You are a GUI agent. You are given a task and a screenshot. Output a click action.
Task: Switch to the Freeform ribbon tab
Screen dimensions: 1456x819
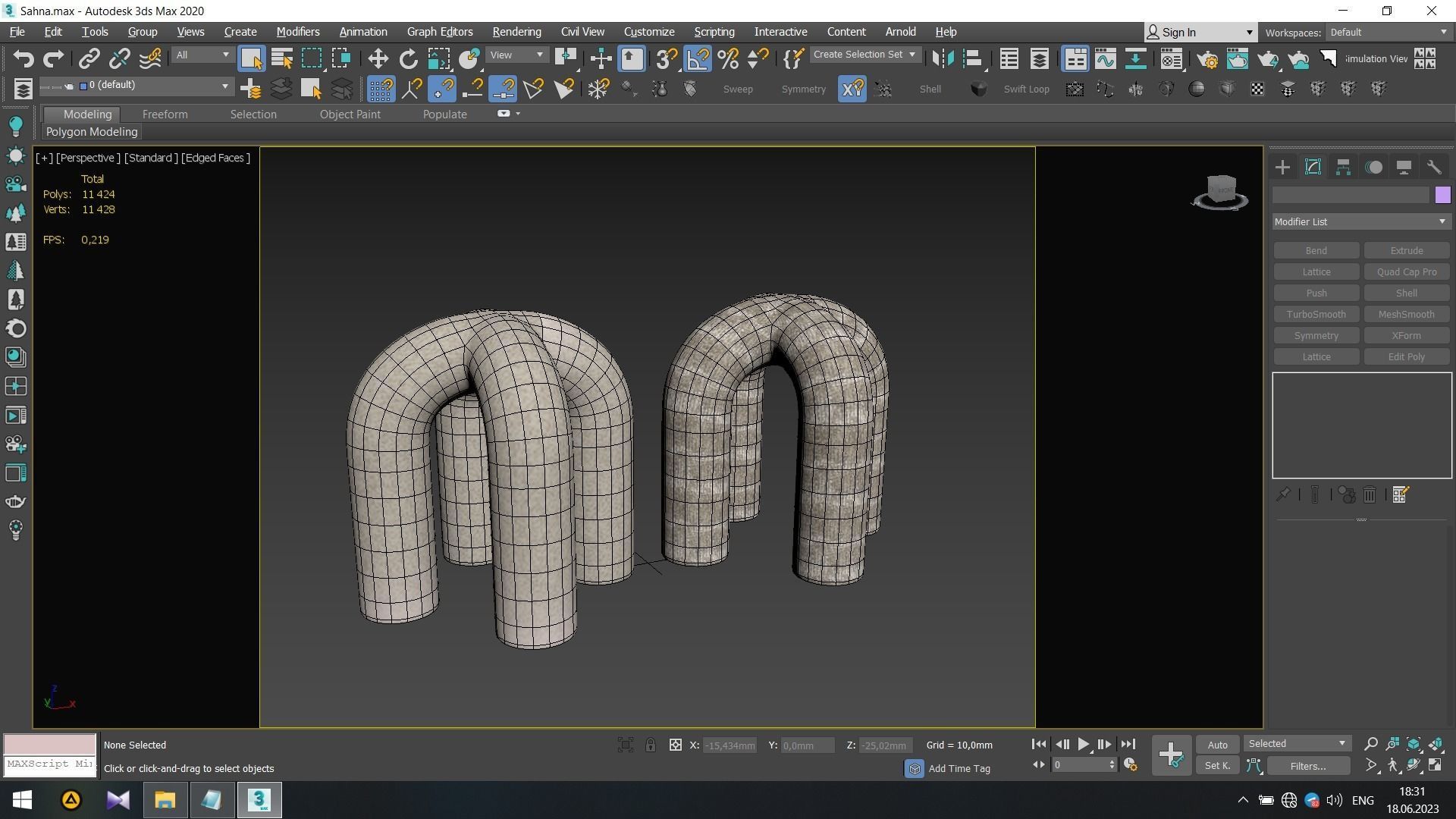click(165, 114)
